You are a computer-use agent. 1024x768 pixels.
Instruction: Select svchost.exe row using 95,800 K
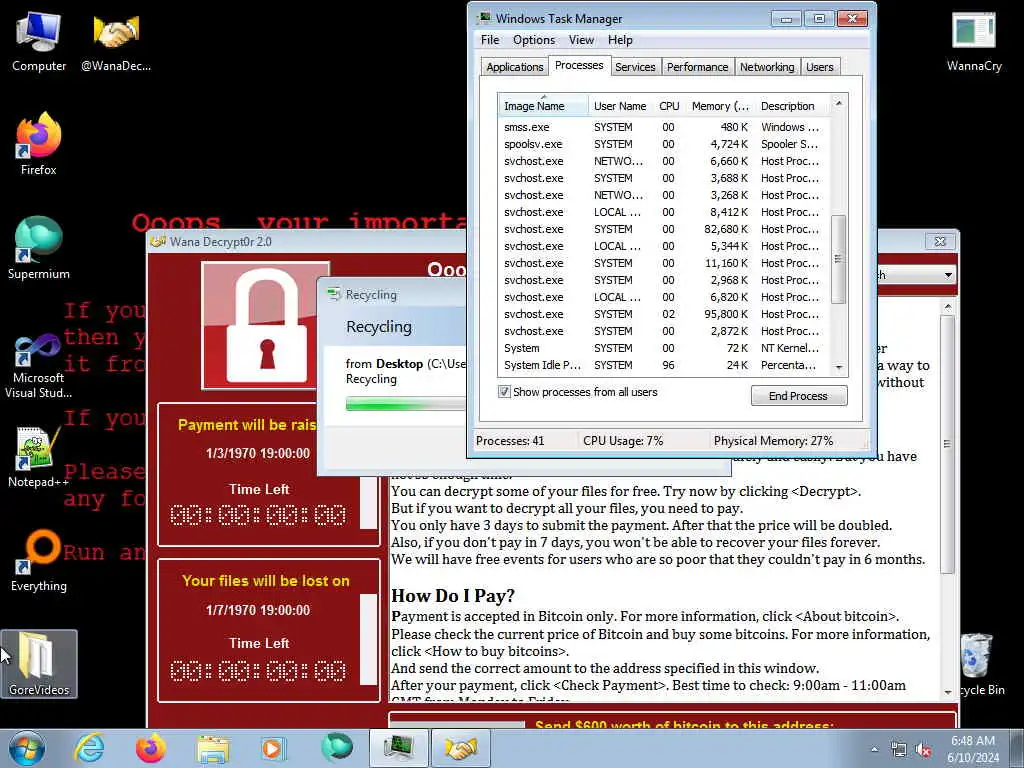pyautogui.click(x=663, y=314)
